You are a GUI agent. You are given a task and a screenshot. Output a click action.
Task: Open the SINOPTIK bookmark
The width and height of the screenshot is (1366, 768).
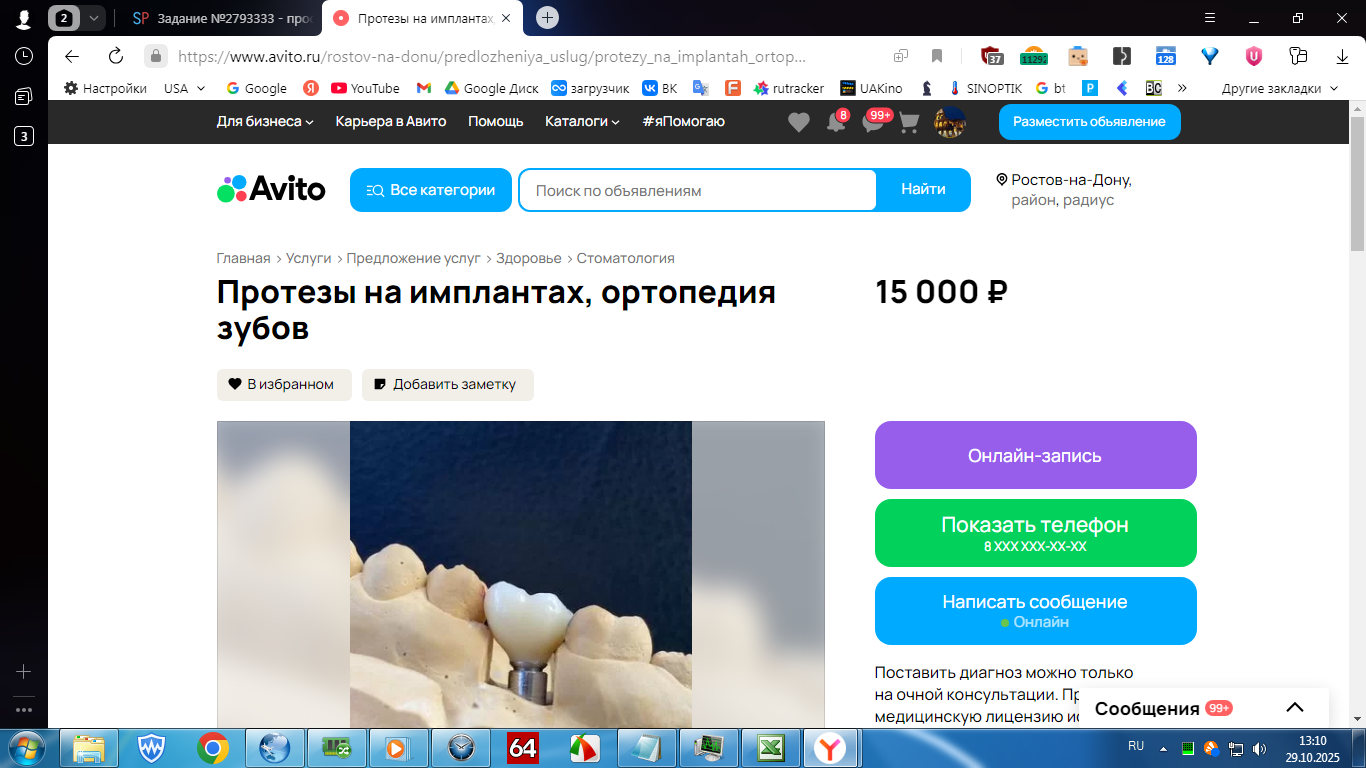pyautogui.click(x=985, y=88)
